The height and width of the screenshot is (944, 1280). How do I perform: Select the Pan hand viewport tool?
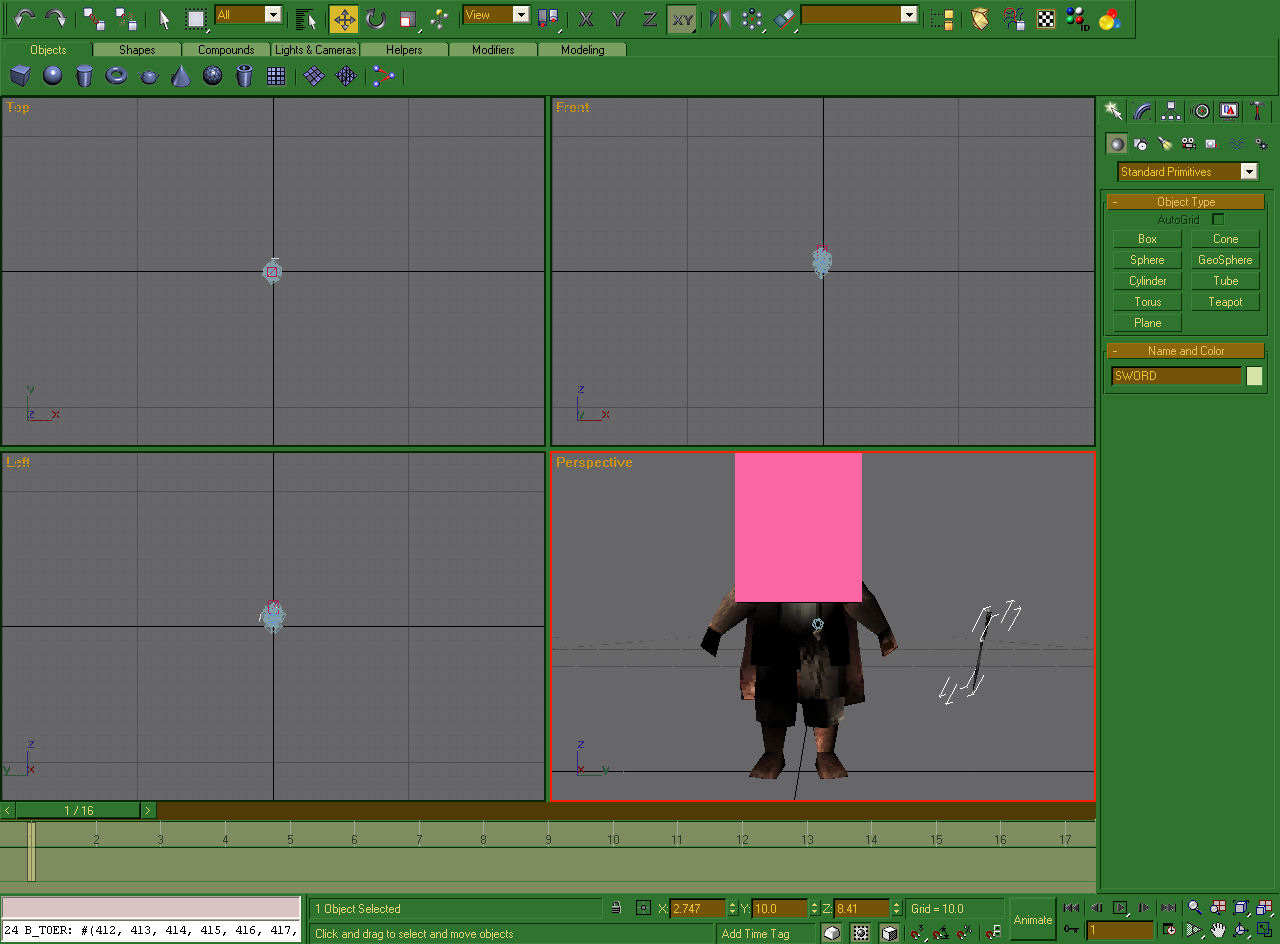[x=1218, y=930]
